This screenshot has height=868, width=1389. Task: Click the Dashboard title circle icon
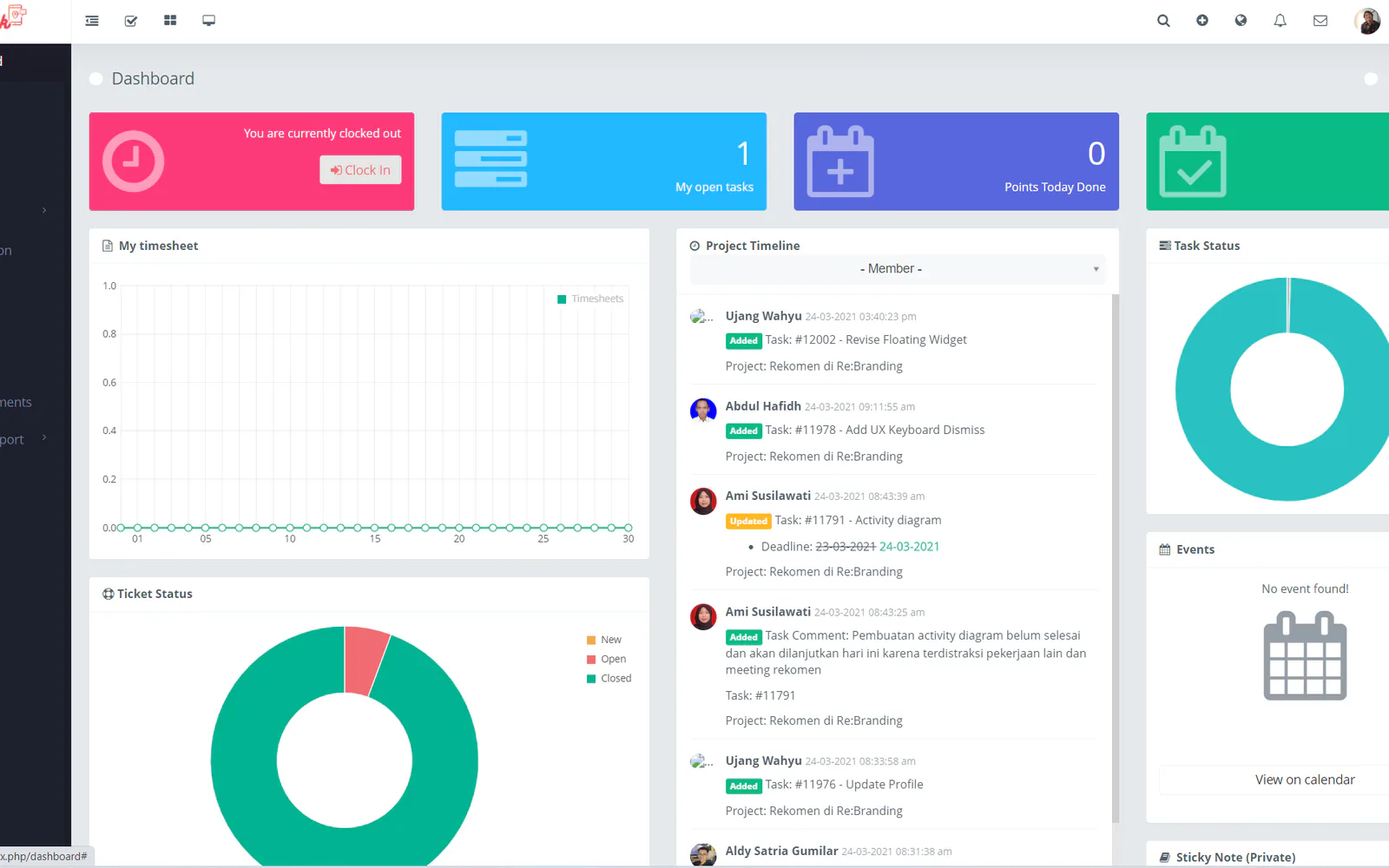coord(96,79)
